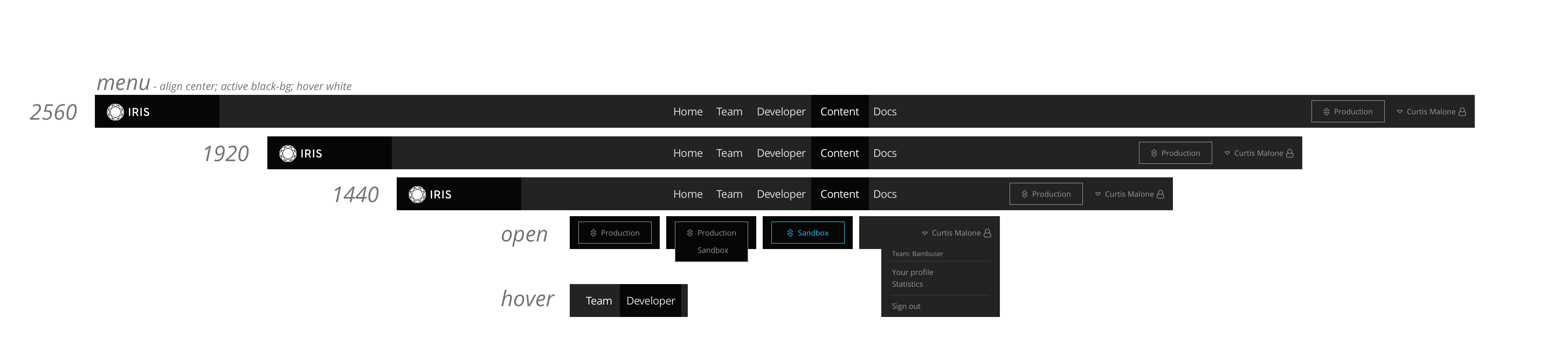1568x352 pixels.
Task: Select Docs in the 1440 menu bar
Action: pos(885,194)
